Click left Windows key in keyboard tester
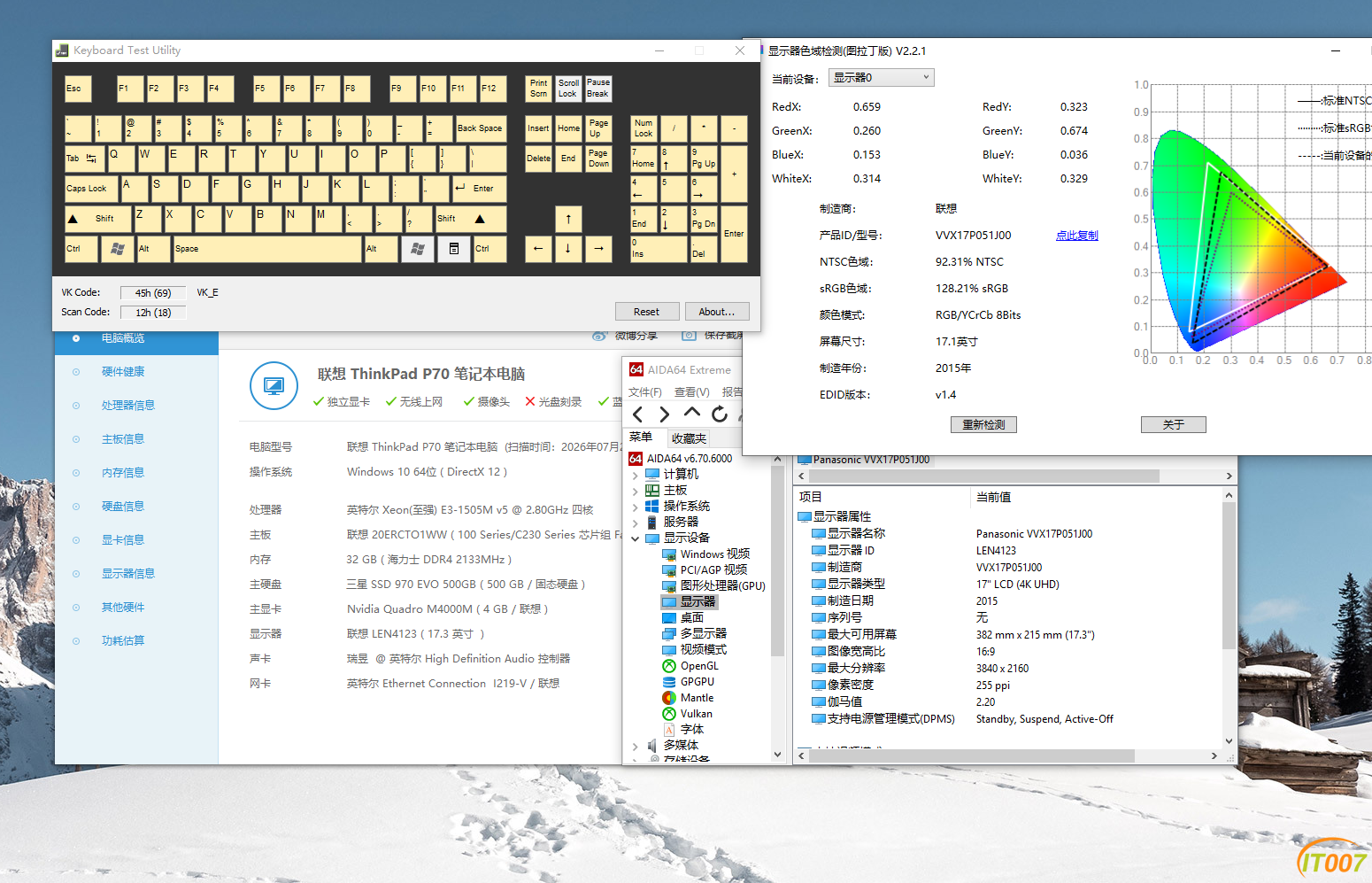 (x=117, y=249)
